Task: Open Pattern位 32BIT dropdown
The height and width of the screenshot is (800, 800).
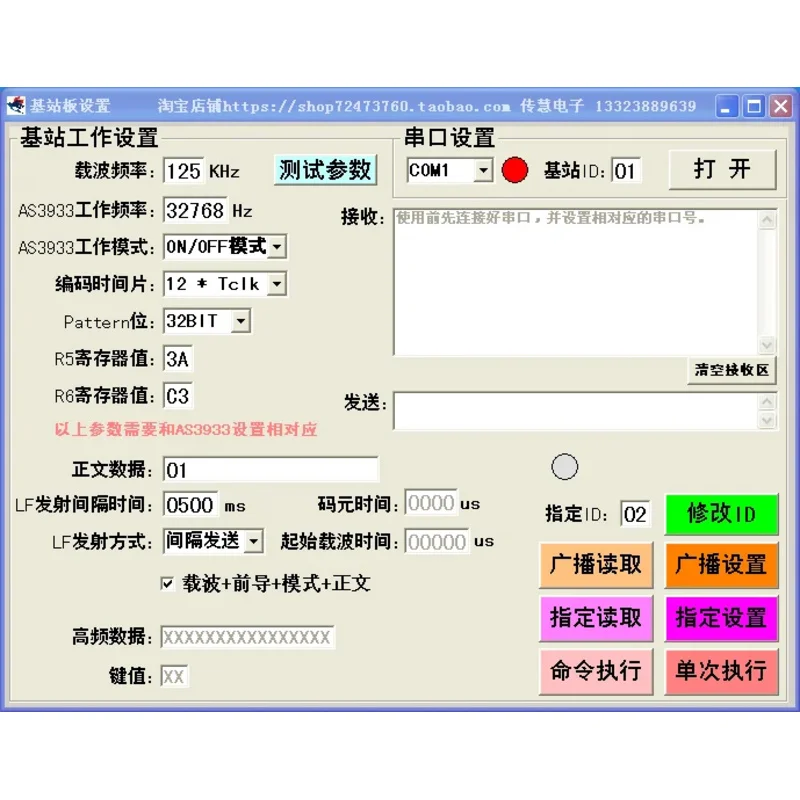Action: (240, 321)
